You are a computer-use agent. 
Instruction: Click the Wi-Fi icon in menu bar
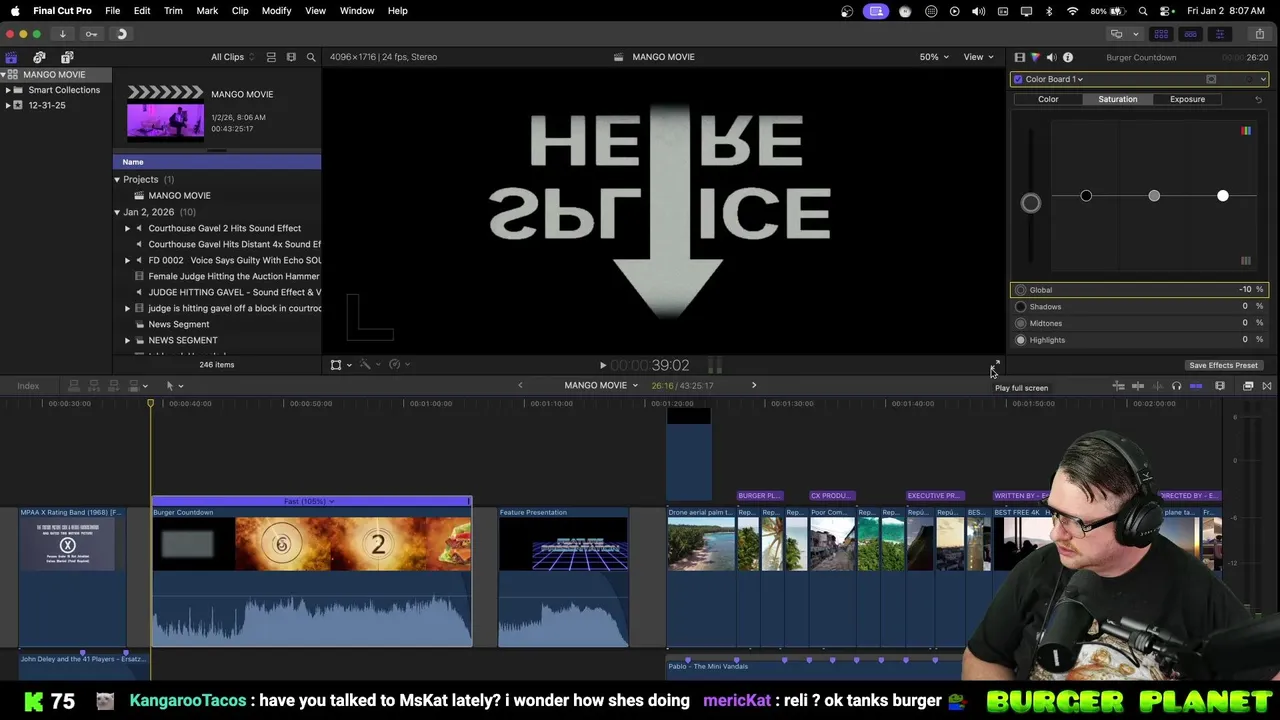pyautogui.click(x=1072, y=11)
